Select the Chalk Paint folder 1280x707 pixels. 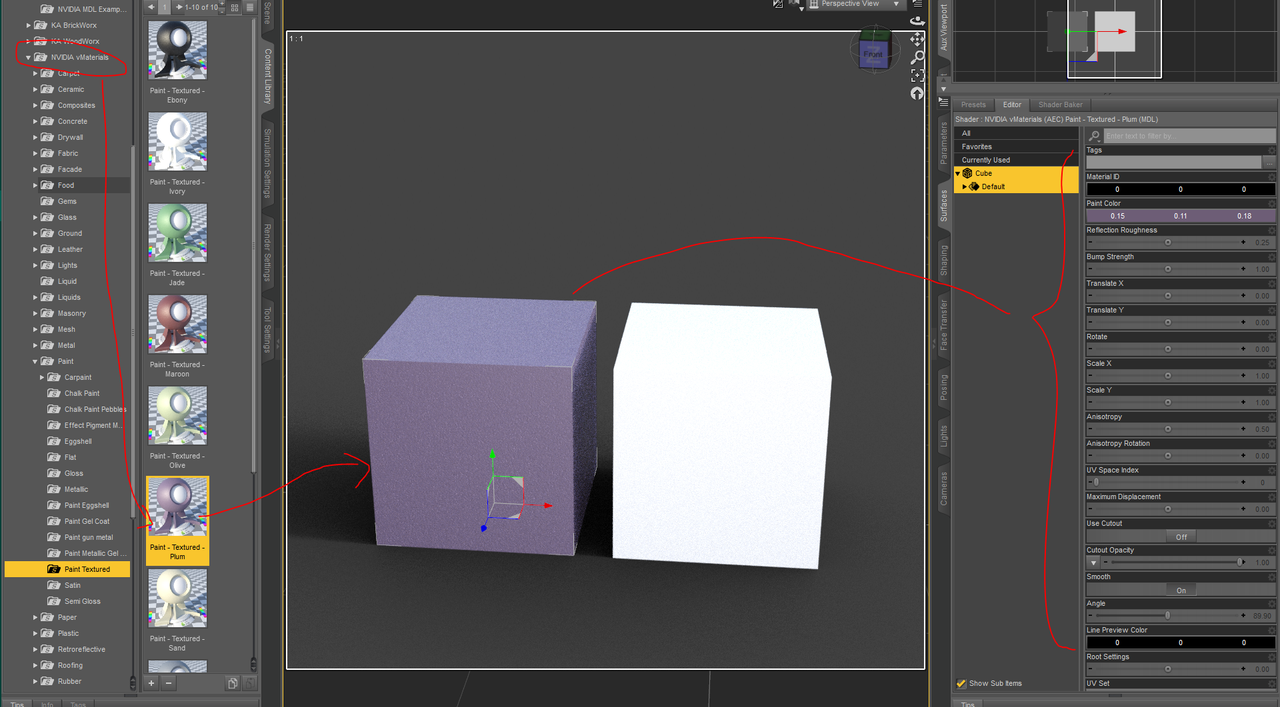coord(82,393)
